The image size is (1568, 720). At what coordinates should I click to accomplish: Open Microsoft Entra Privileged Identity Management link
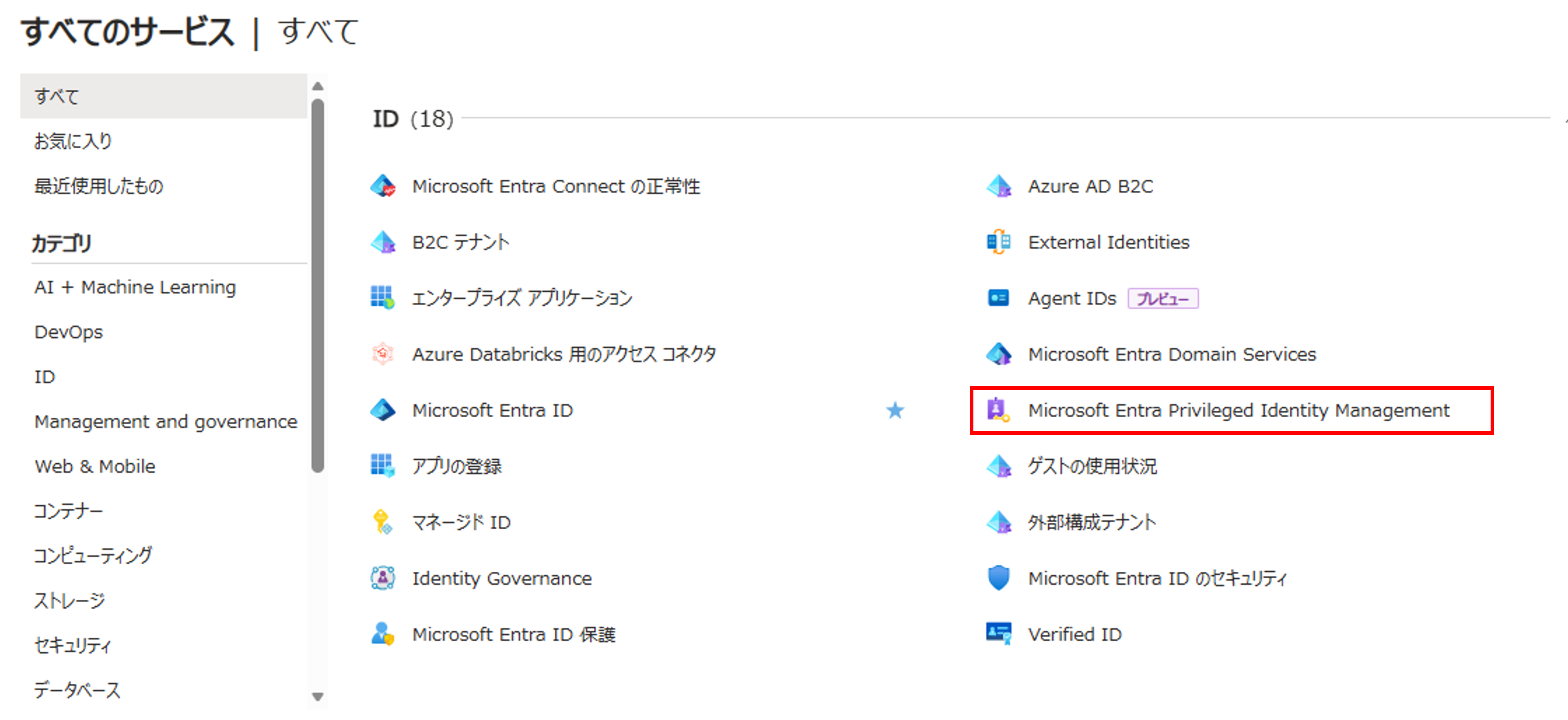(1239, 410)
